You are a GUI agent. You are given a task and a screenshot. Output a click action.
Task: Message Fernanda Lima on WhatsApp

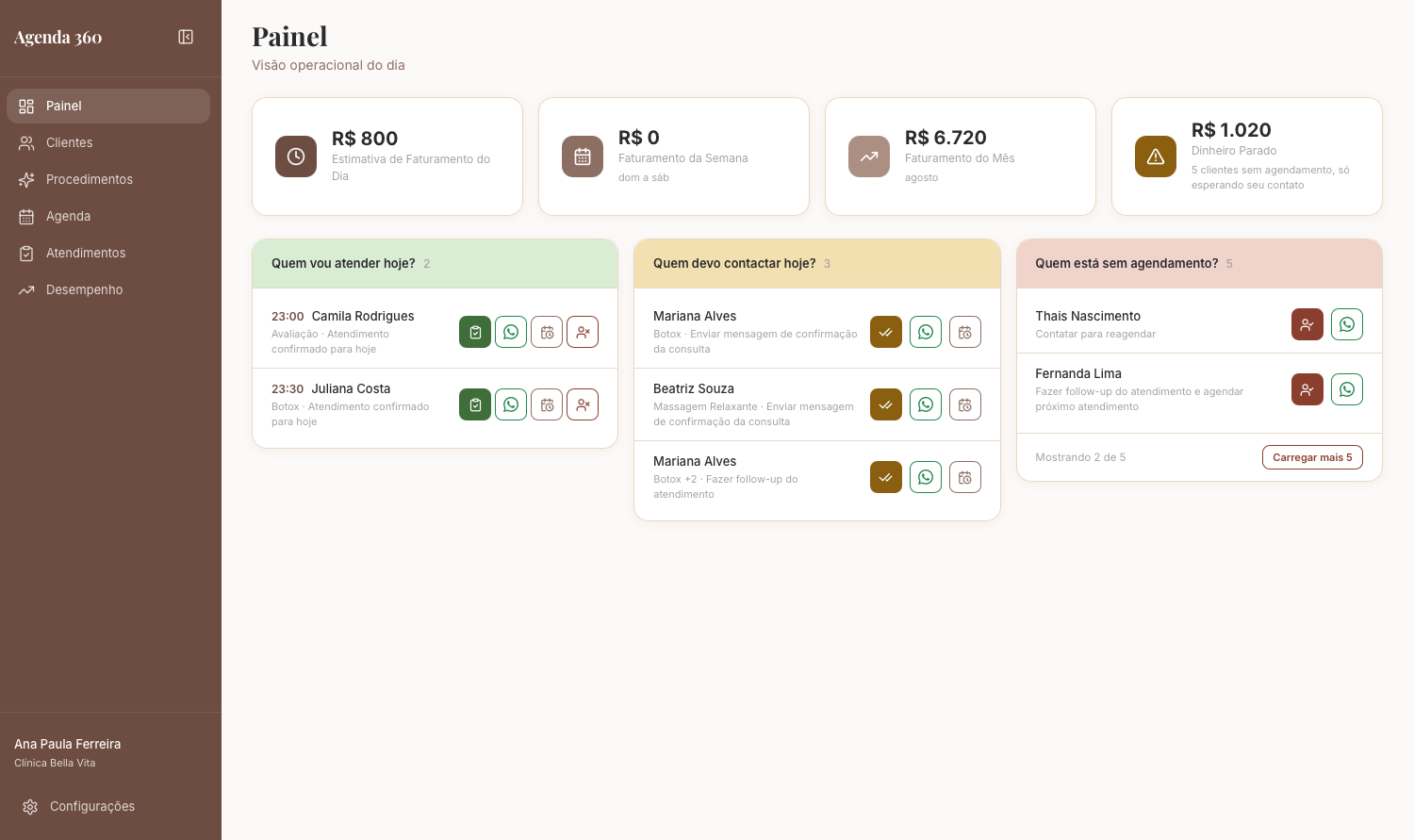pyautogui.click(x=1347, y=389)
